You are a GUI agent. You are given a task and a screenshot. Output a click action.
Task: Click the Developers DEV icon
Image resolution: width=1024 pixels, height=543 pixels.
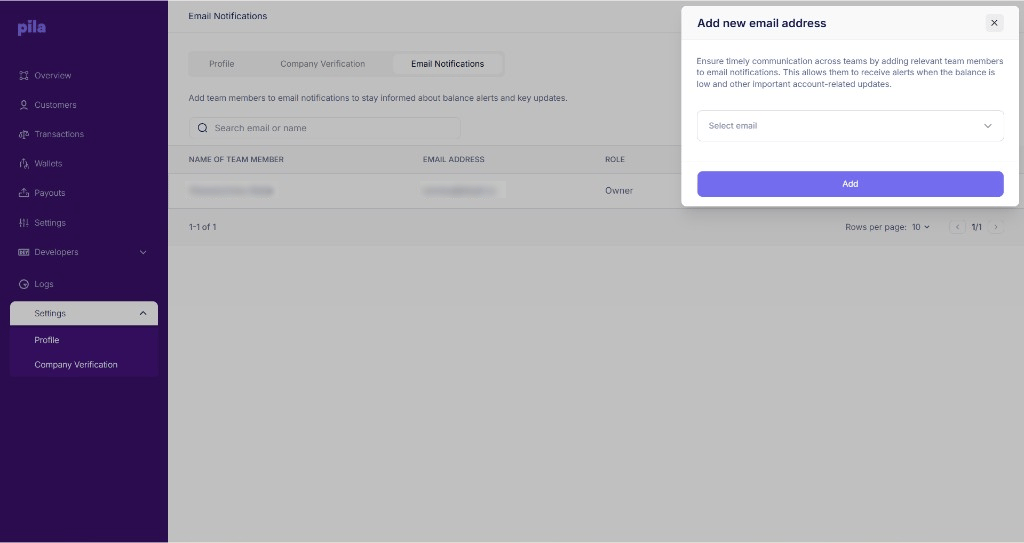24,252
